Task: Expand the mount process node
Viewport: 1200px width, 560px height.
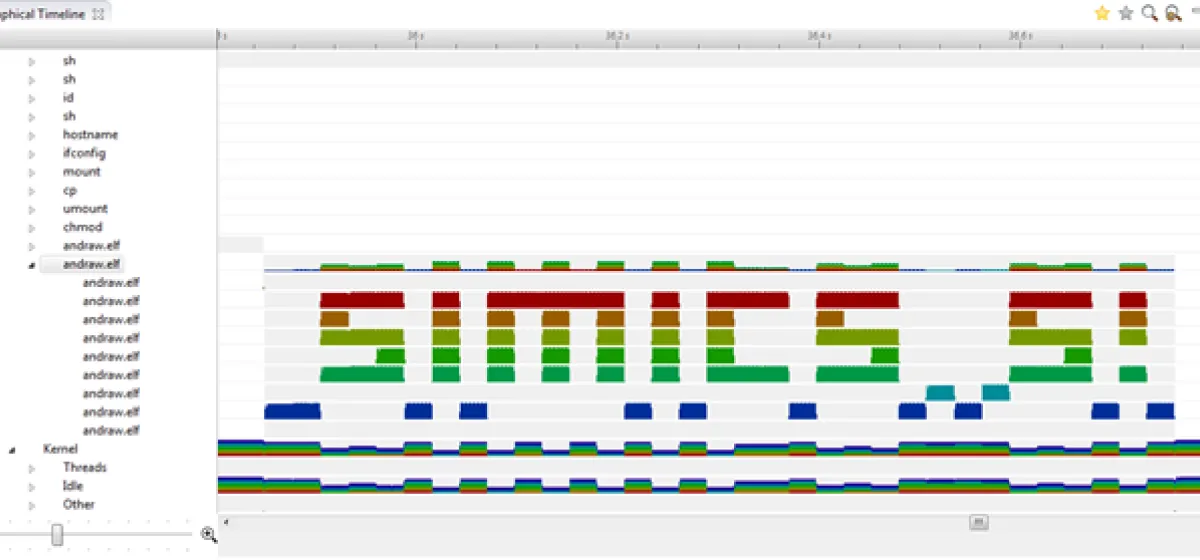Action: point(32,172)
